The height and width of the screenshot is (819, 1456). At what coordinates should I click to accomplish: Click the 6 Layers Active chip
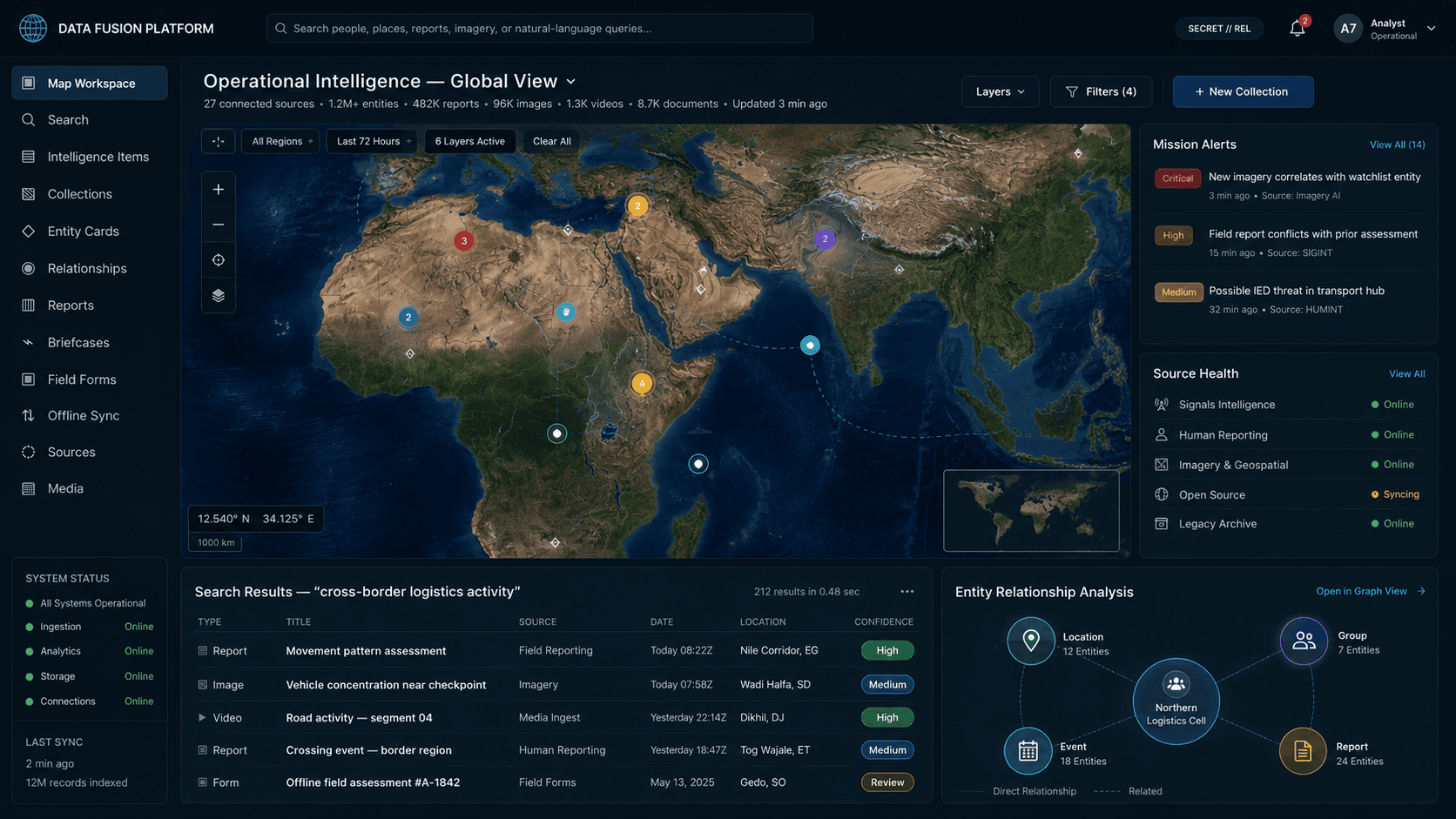tap(470, 141)
